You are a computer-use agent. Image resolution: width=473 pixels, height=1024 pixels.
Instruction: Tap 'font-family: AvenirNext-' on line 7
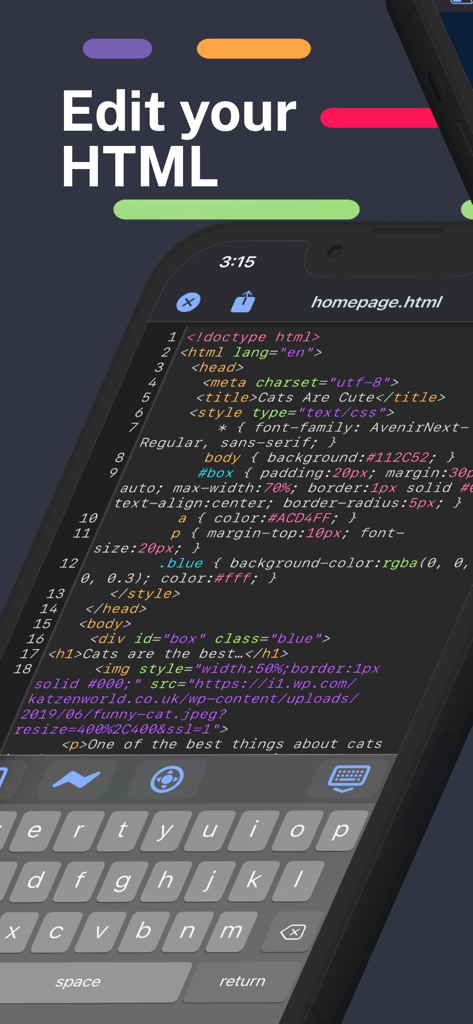pyautogui.click(x=361, y=427)
